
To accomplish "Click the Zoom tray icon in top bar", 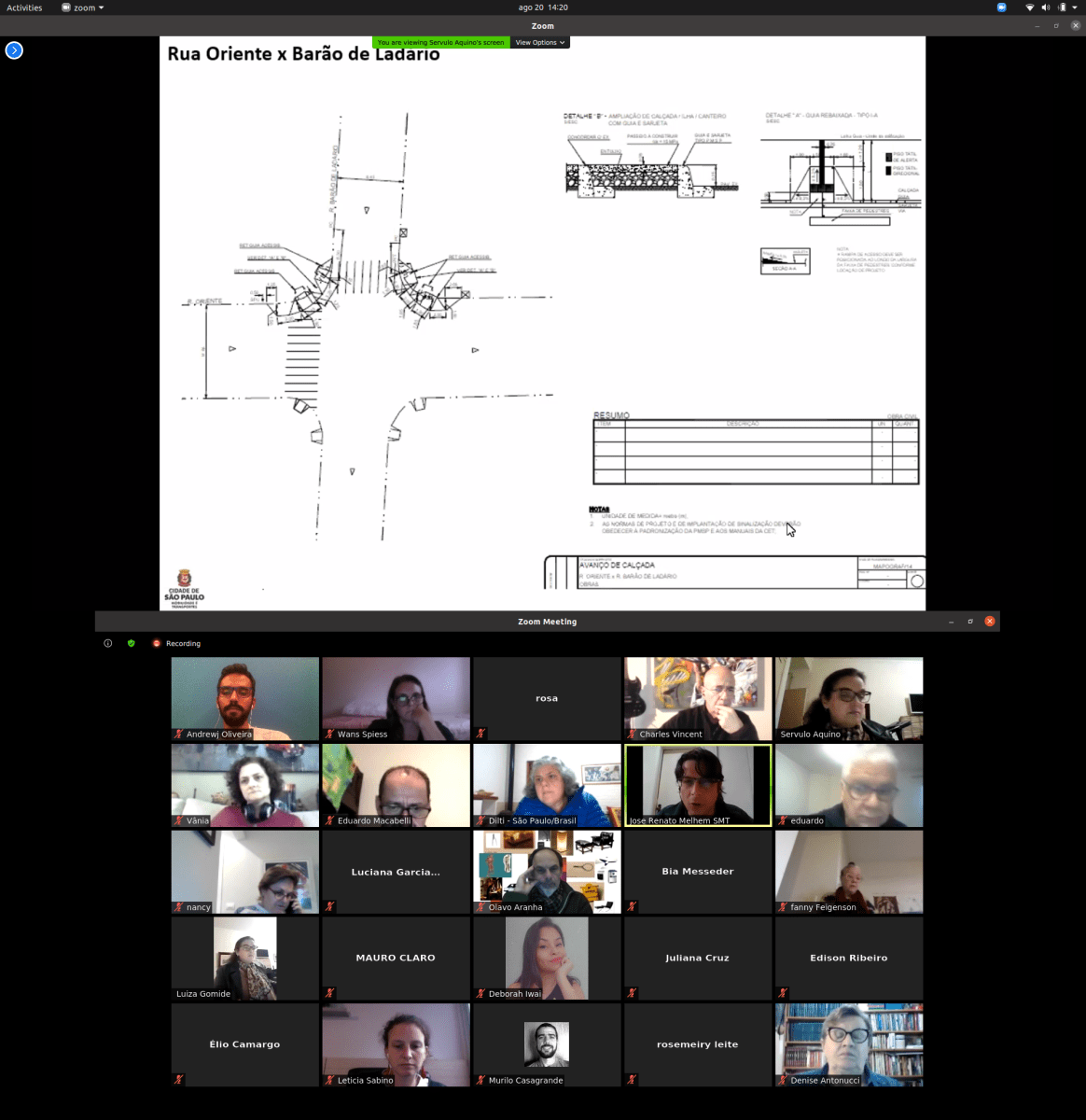I will (1002, 7).
